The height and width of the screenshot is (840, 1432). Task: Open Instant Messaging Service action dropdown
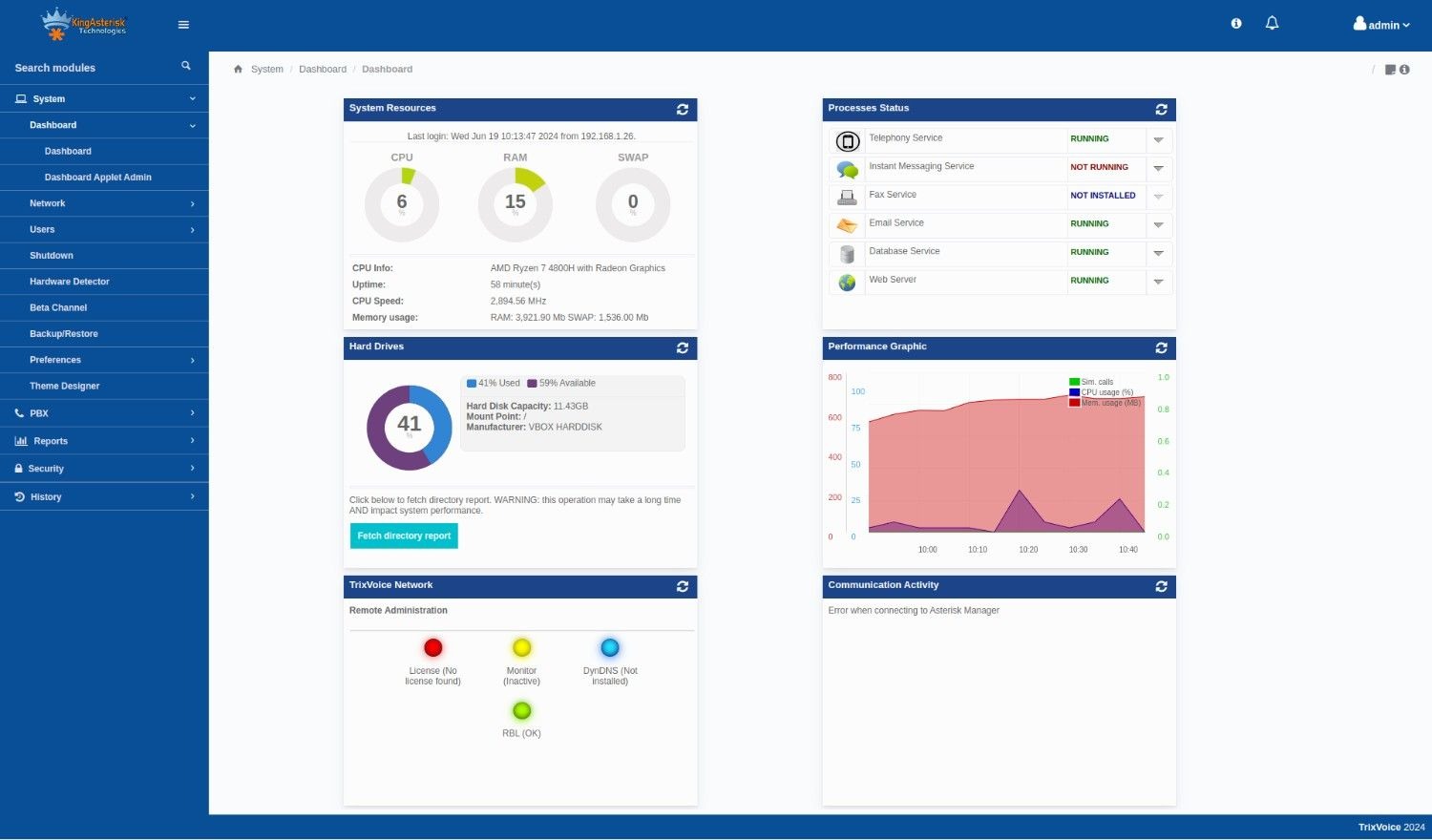[x=1158, y=169]
